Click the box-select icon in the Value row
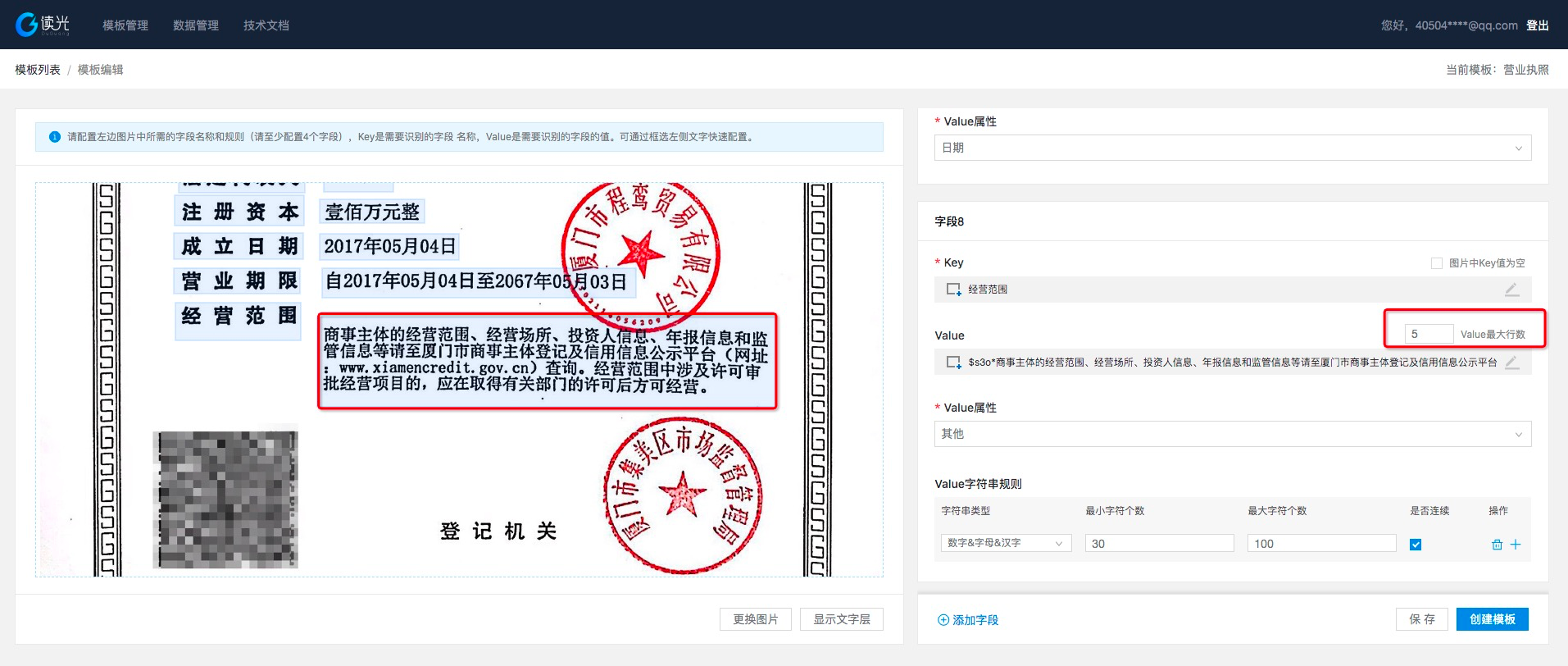 (x=953, y=362)
